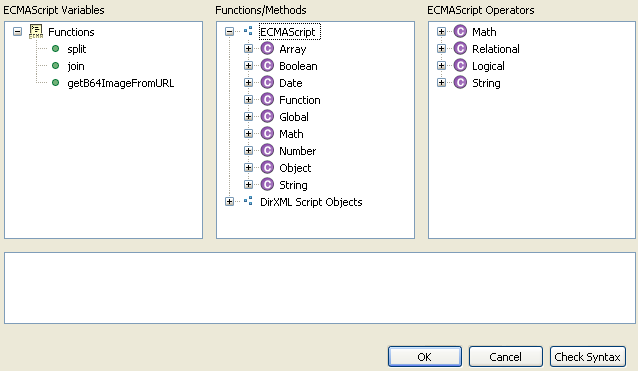Screen dimensions: 638x371
Task: Click the purple class icon for Array
Action: [x=267, y=49]
